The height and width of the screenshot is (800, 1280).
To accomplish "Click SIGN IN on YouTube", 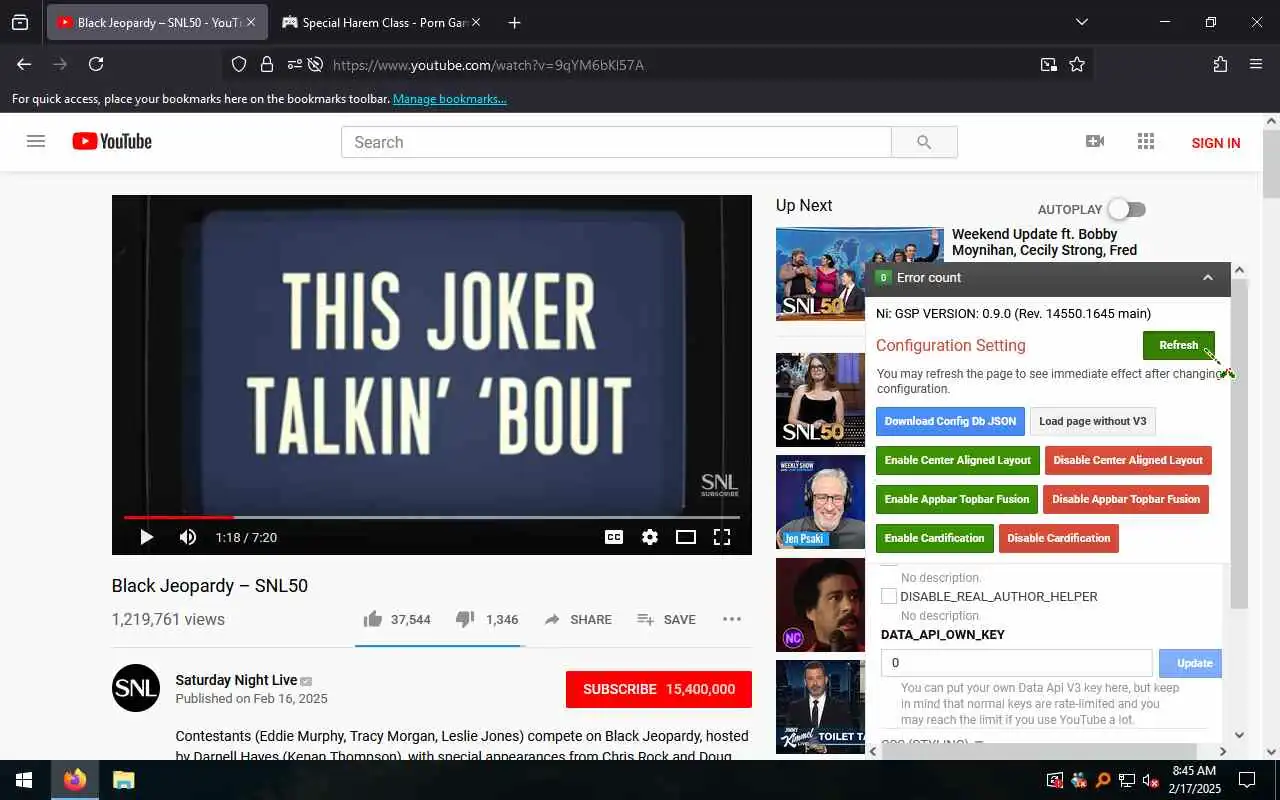I will [x=1216, y=143].
